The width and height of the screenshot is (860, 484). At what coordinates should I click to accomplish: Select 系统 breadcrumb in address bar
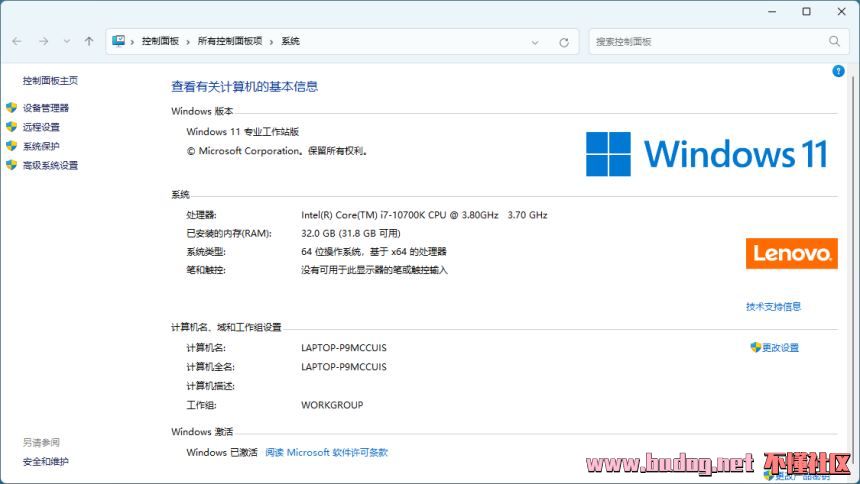click(290, 41)
